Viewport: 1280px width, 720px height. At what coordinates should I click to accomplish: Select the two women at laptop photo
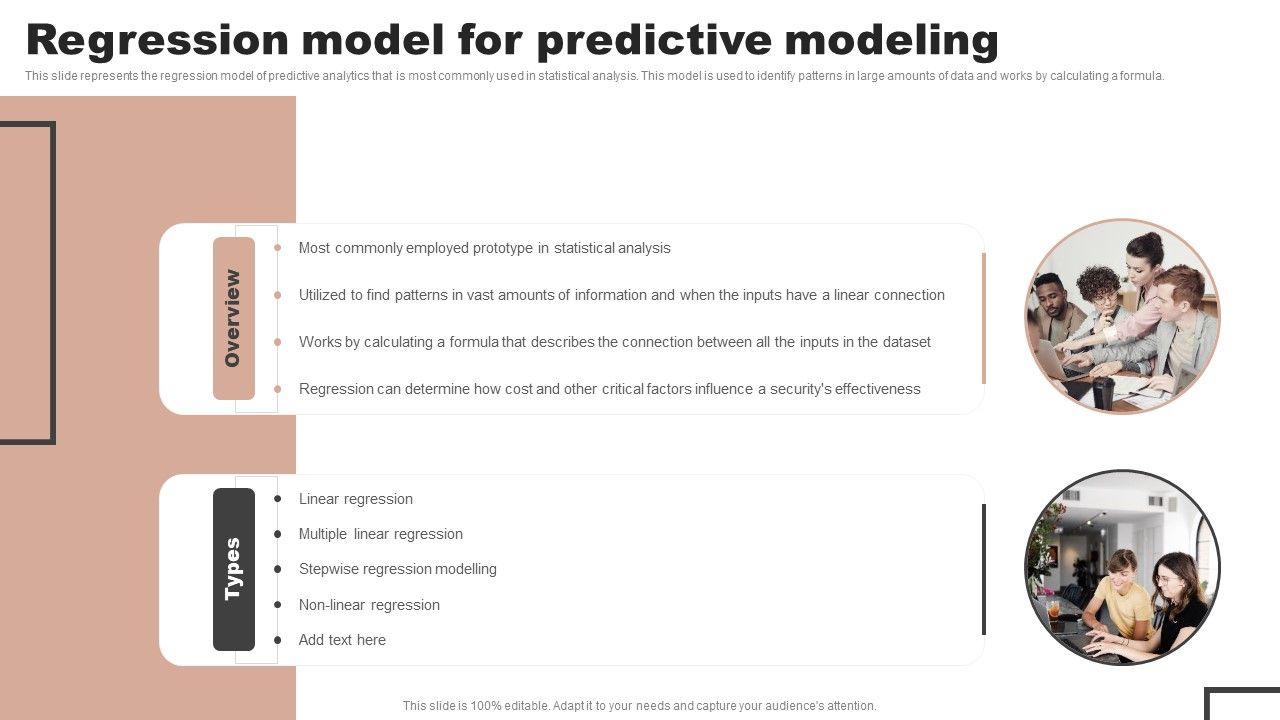1122,568
